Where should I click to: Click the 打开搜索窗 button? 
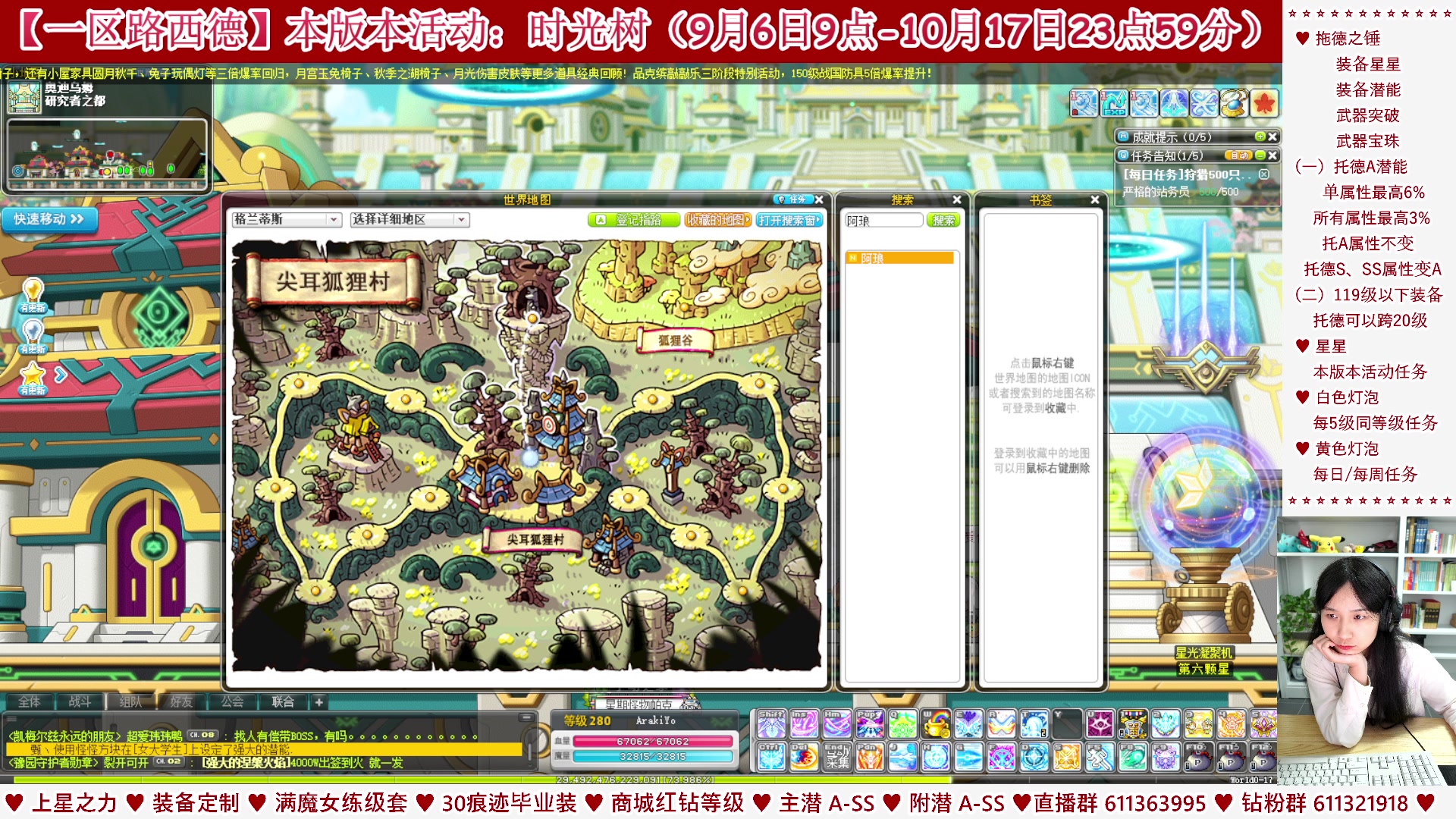coord(789,220)
